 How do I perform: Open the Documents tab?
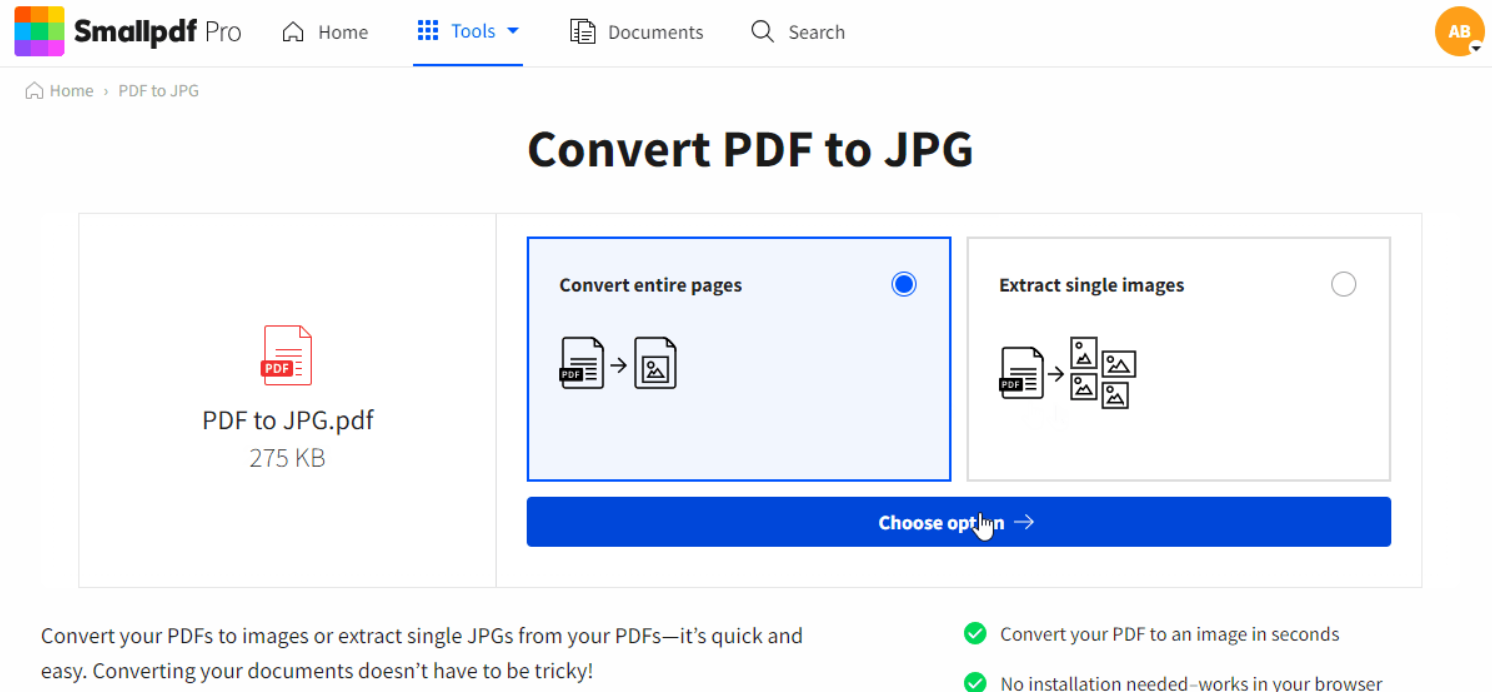(655, 32)
